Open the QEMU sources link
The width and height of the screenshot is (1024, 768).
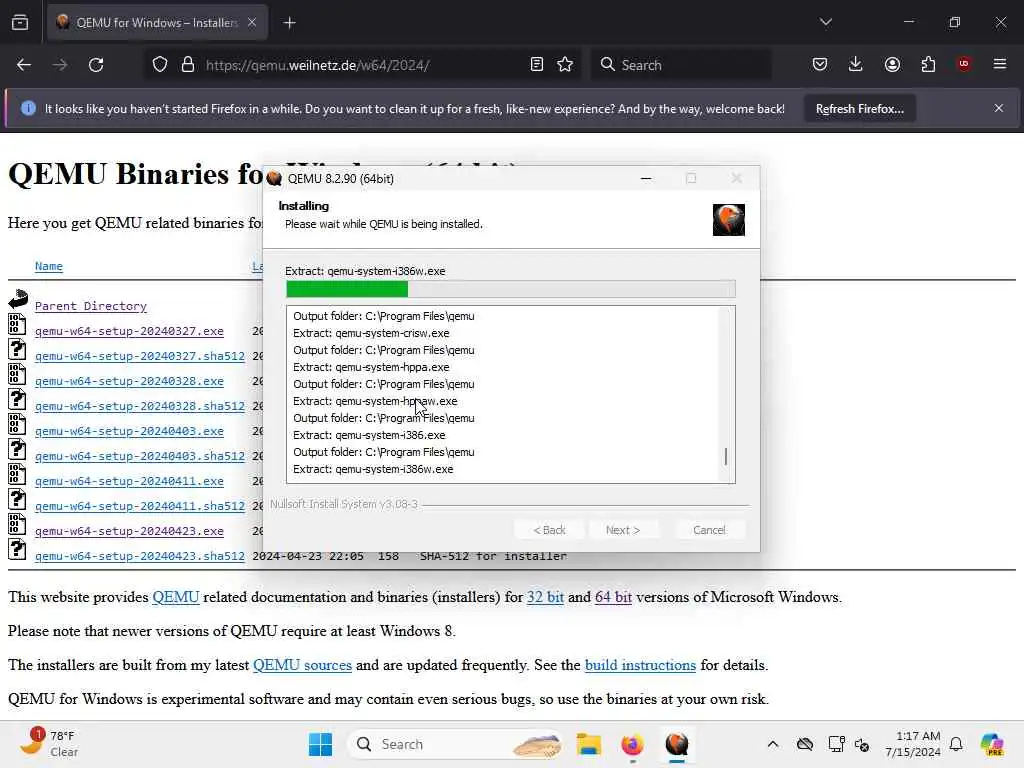[302, 665]
